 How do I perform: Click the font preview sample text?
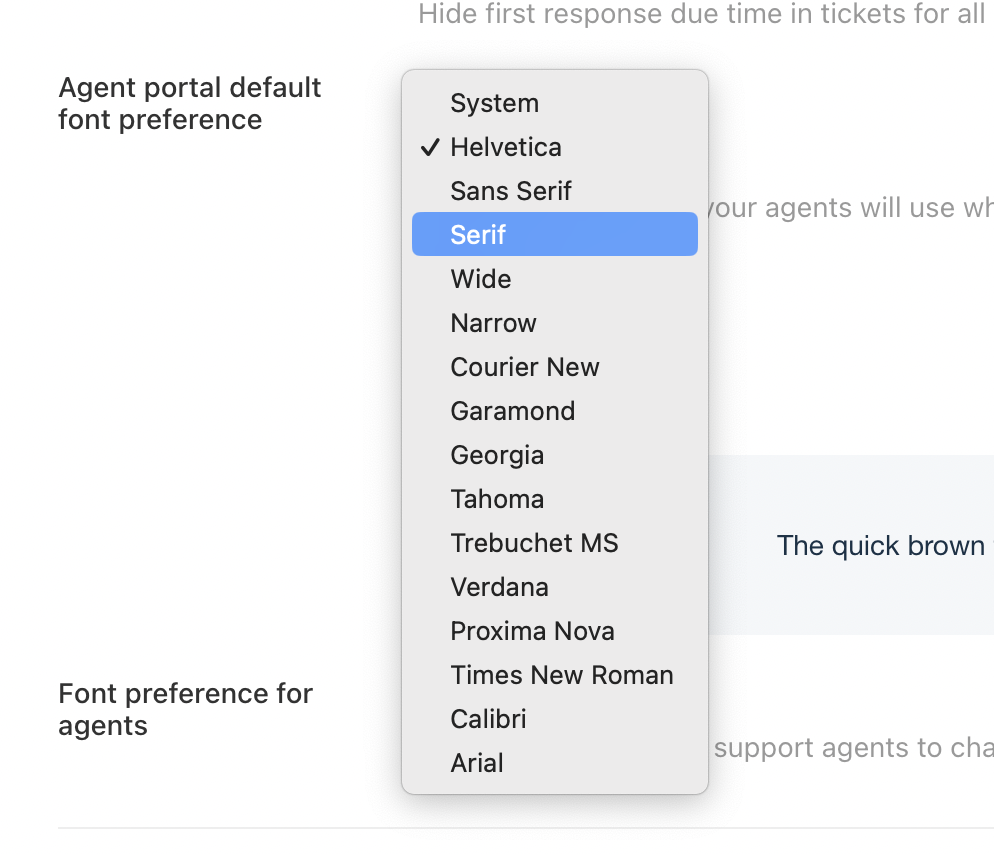[880, 545]
